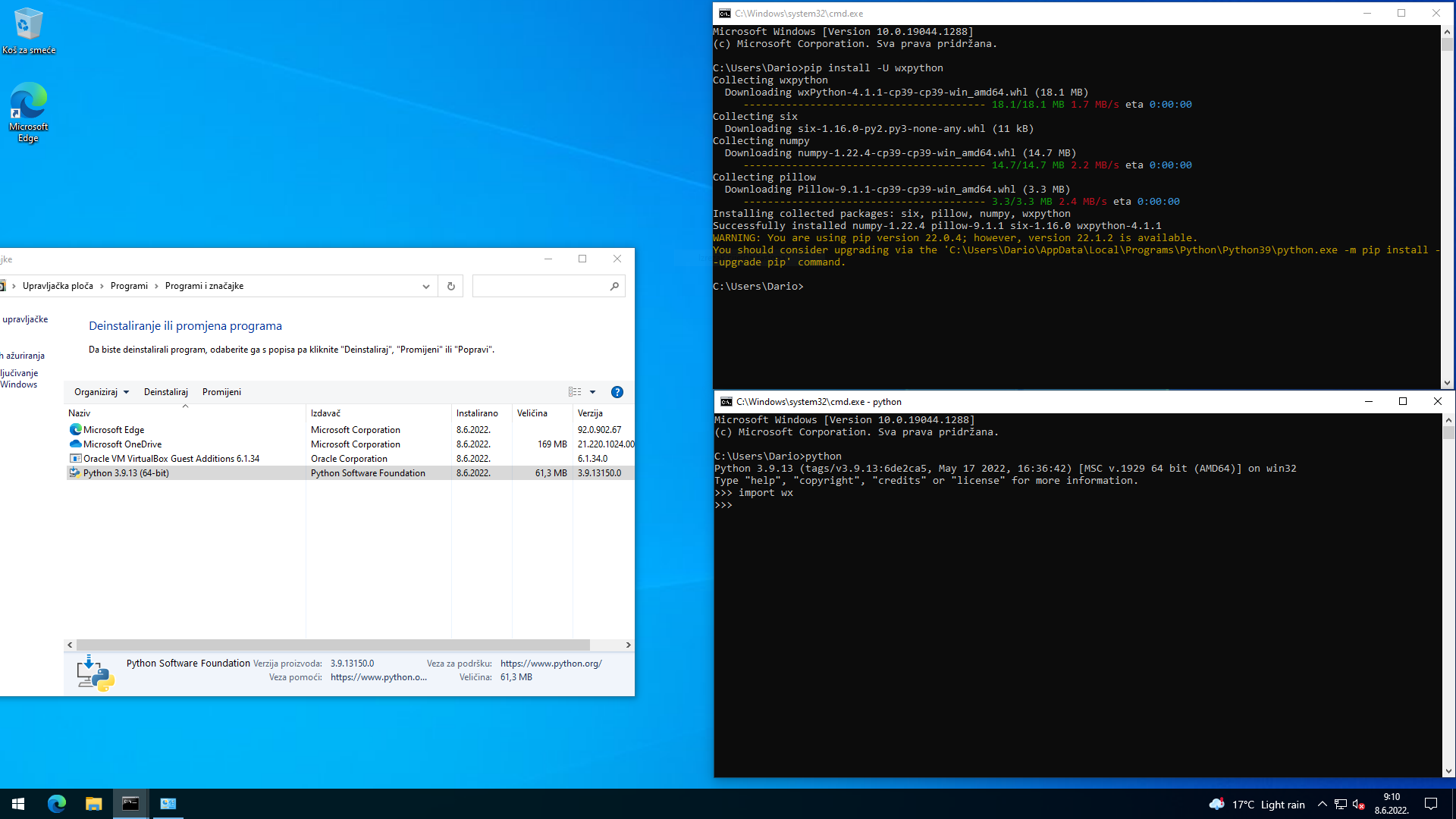
Task: Select the Oracle VM VirtualBox Guest Additions entry
Action: (171, 459)
